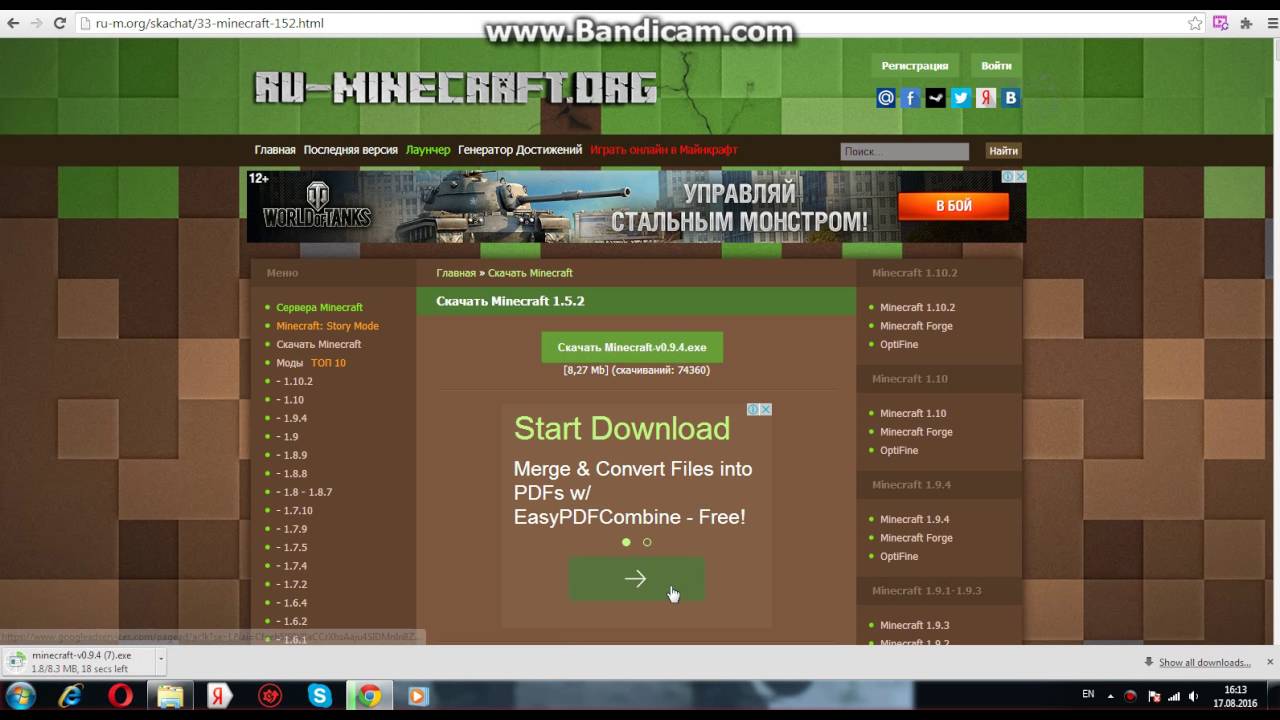Select version 1.8.9 in left menu
Screen dimensions: 1280x720
pos(291,455)
